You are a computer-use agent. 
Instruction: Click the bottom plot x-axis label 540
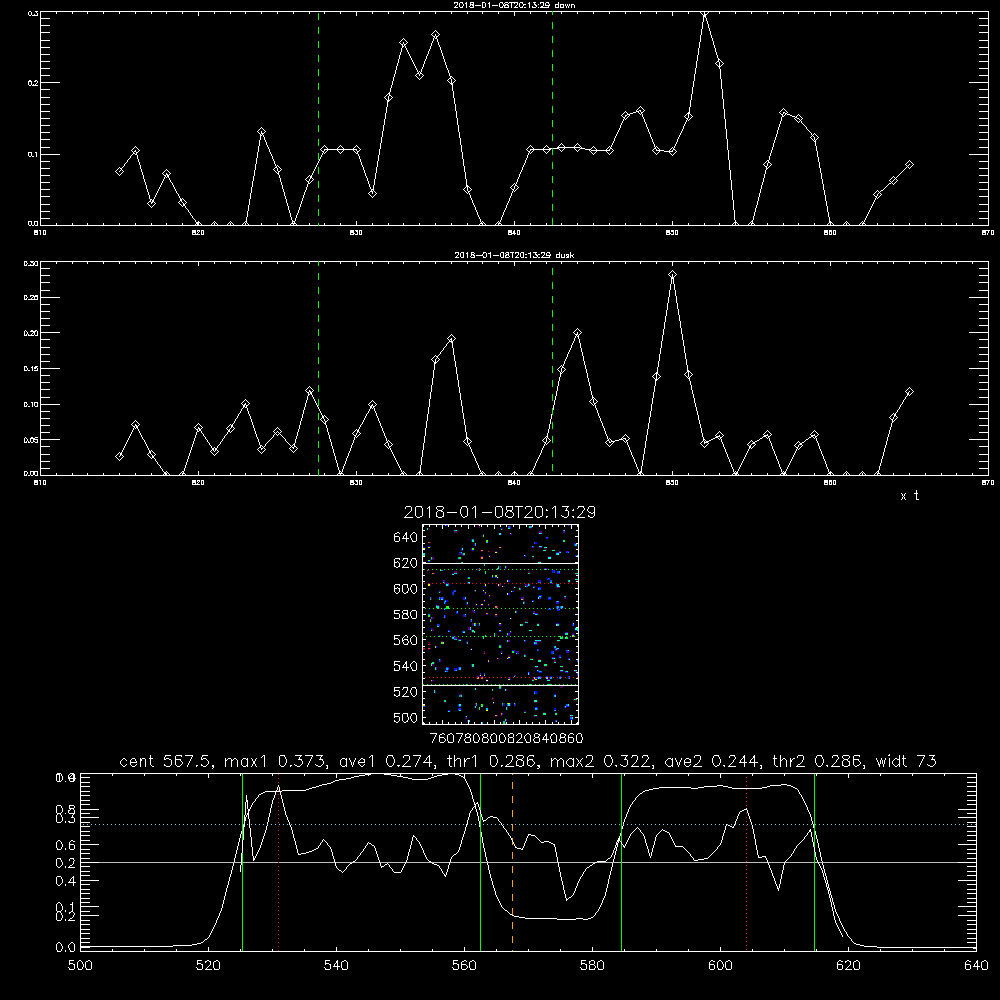[336, 965]
